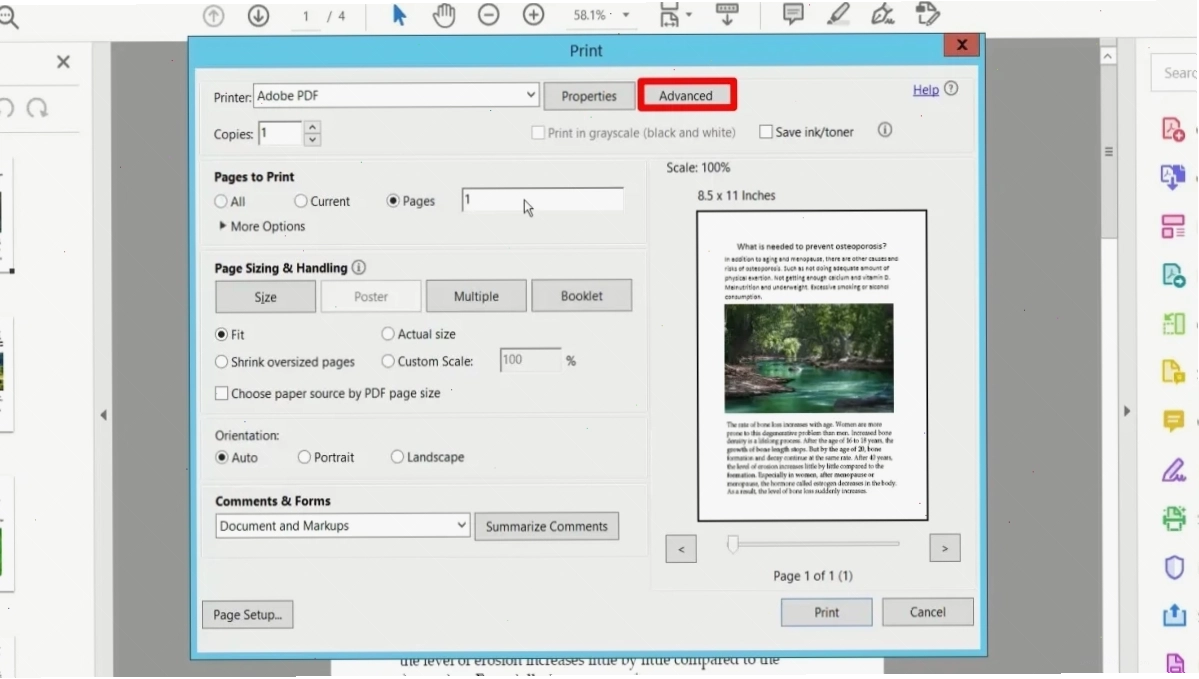
Task: Open the Document and Markups dropdown
Action: [x=343, y=525]
